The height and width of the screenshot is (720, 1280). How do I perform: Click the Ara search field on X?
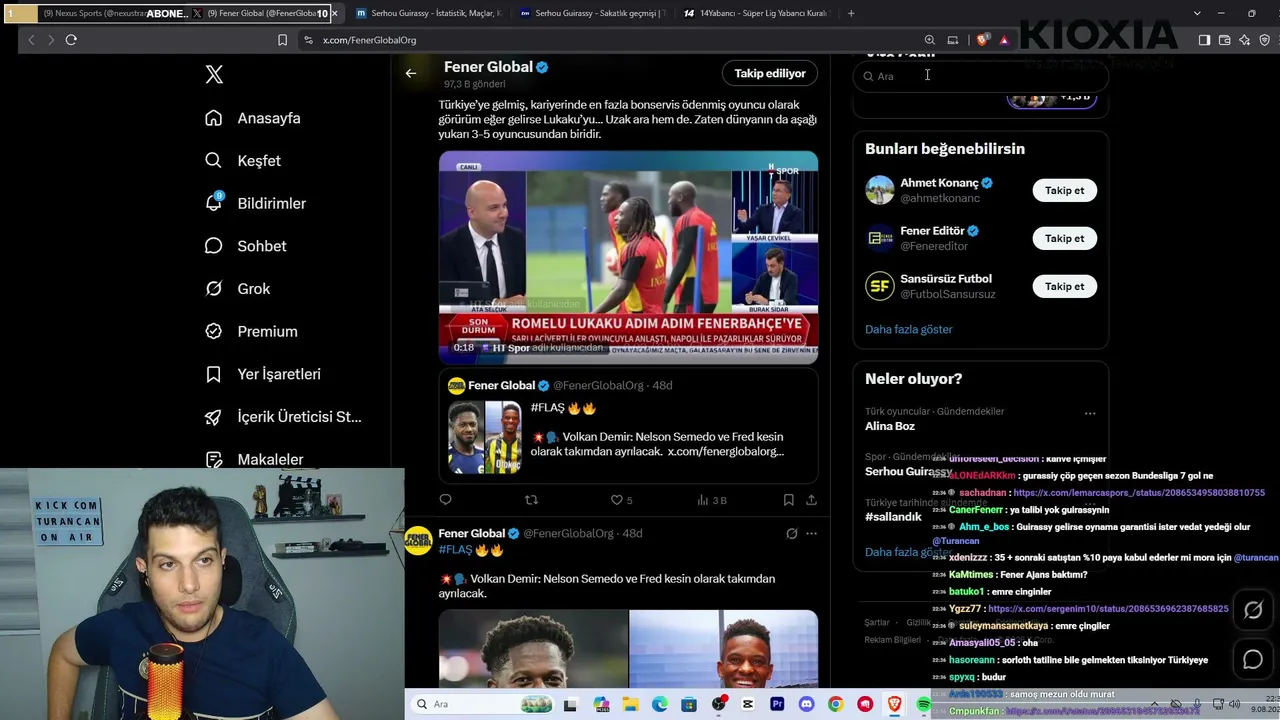click(980, 76)
